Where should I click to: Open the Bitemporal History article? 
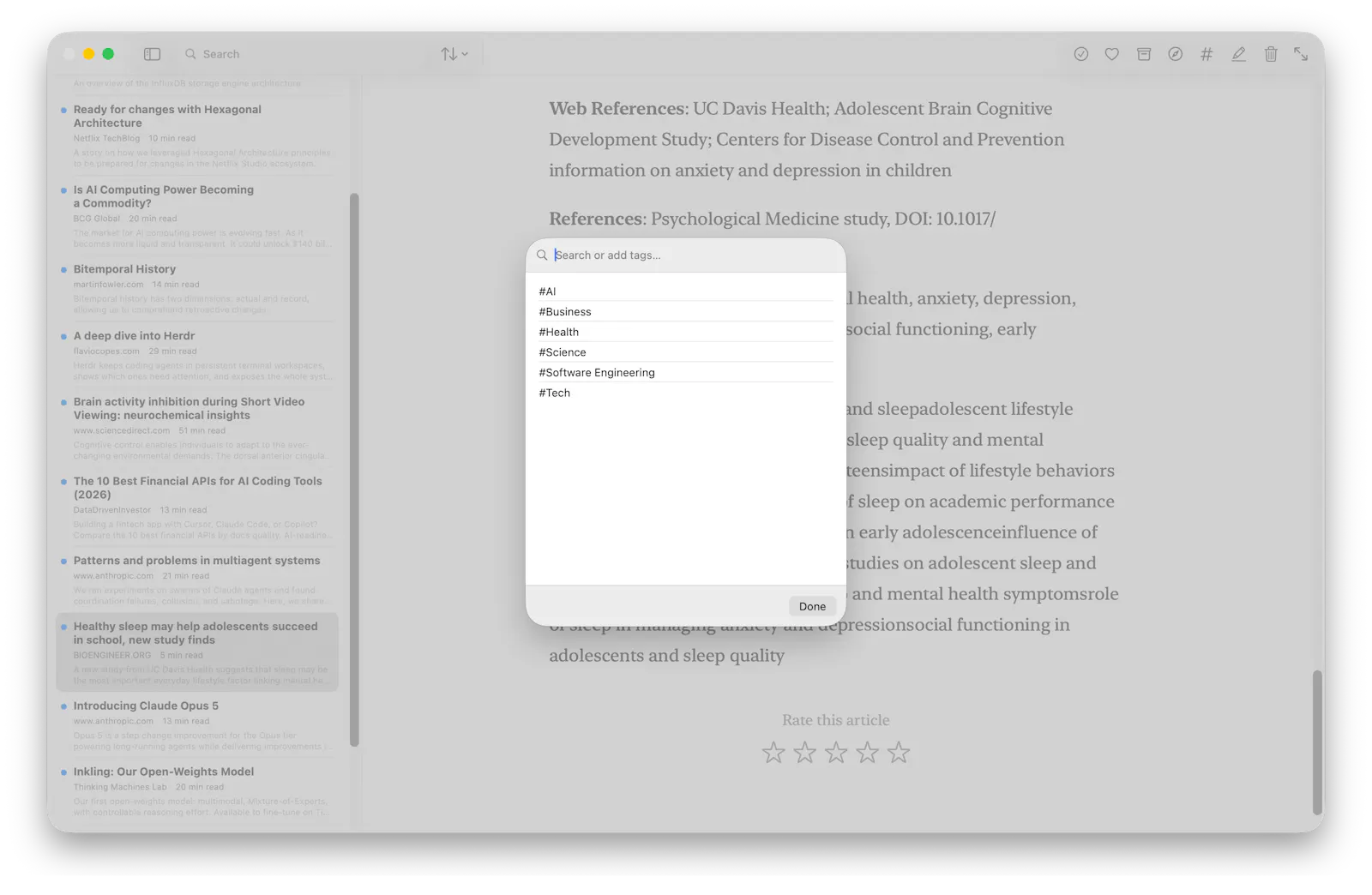click(x=197, y=289)
